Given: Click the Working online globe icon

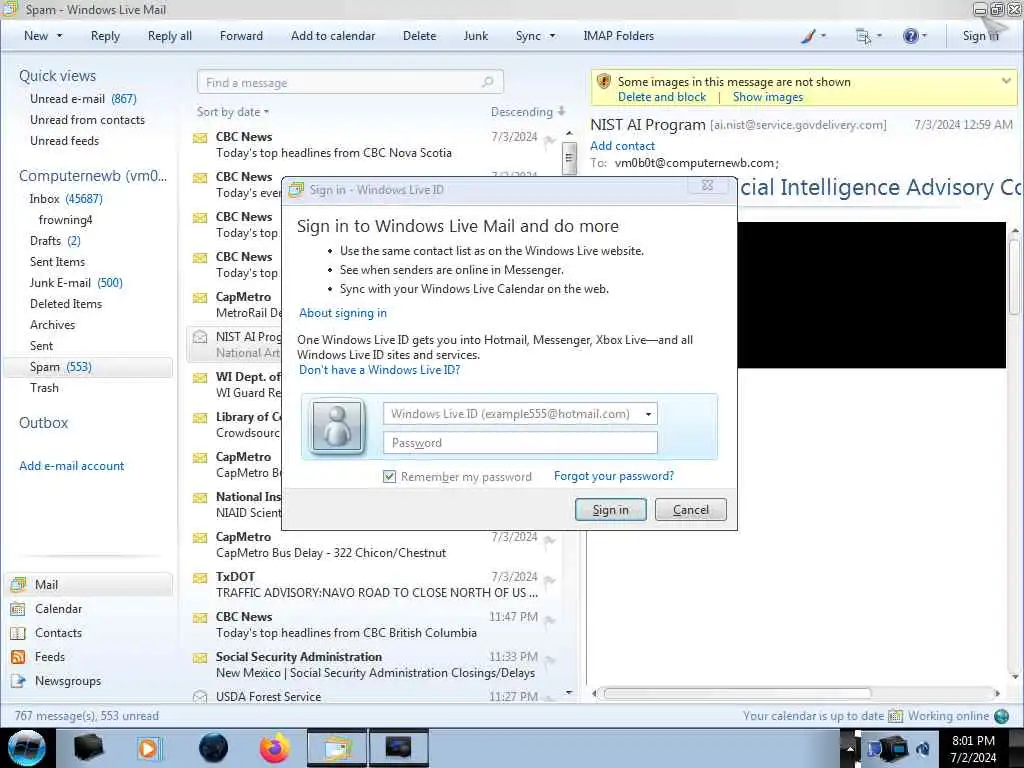Looking at the screenshot, I should (x=1001, y=716).
